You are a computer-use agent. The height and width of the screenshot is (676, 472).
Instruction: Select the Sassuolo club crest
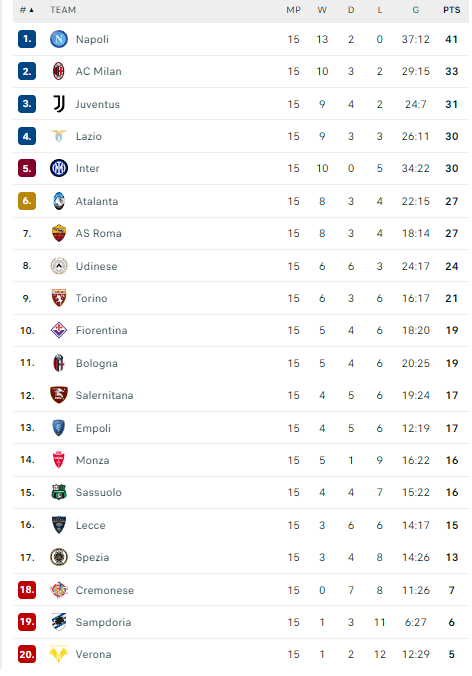[59, 492]
